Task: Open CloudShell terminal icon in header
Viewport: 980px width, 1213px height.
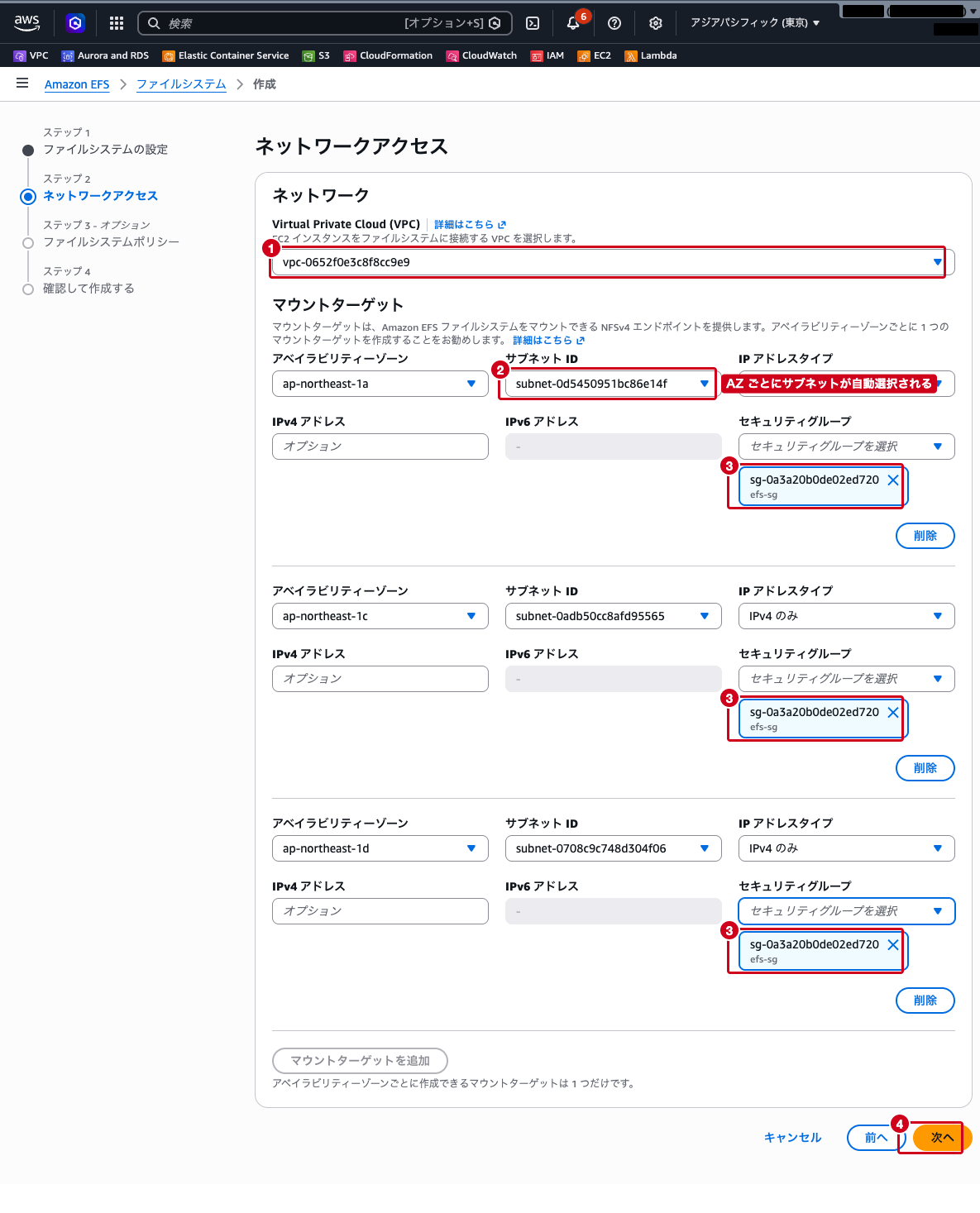Action: coord(533,23)
